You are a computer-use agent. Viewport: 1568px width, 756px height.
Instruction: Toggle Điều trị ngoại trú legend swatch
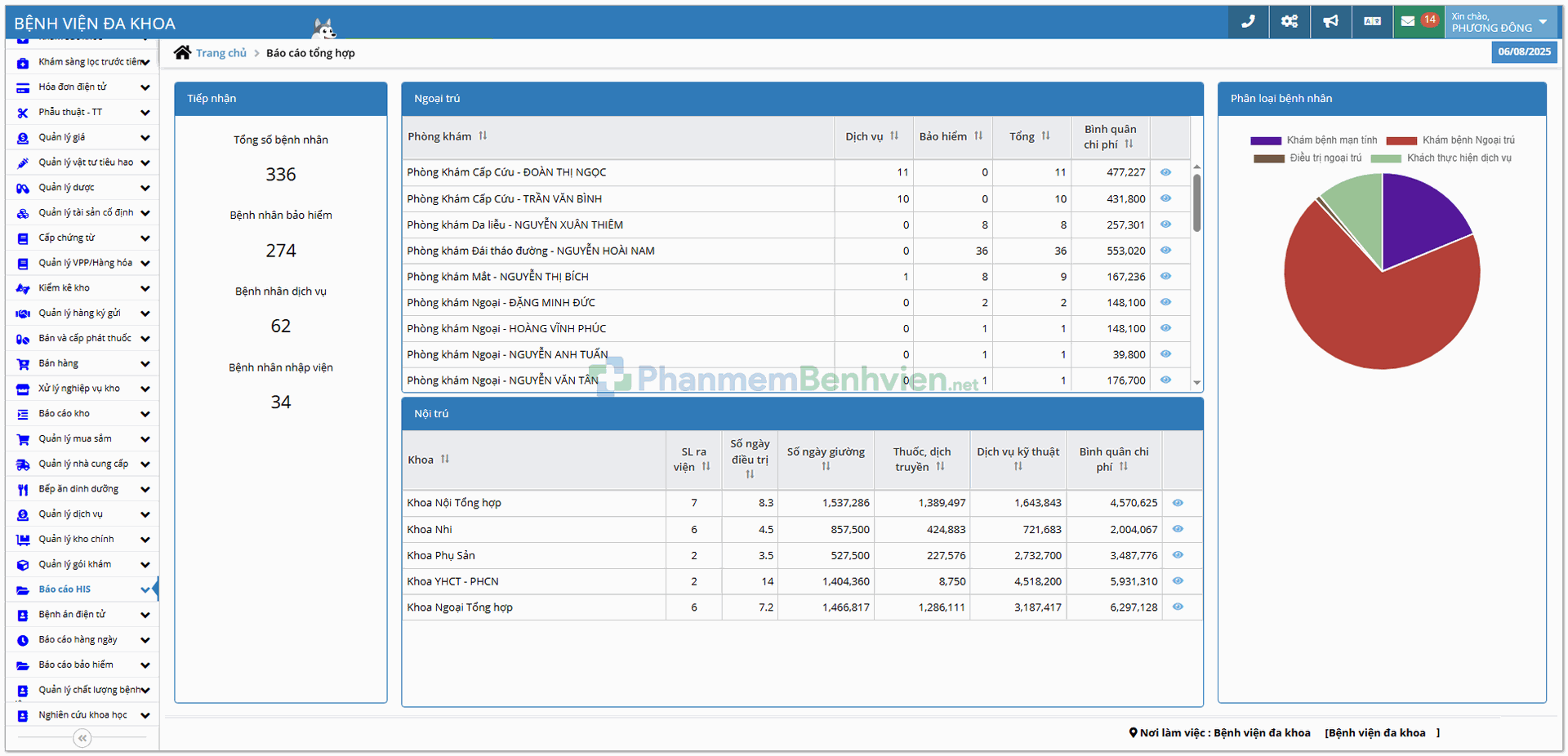(1269, 158)
